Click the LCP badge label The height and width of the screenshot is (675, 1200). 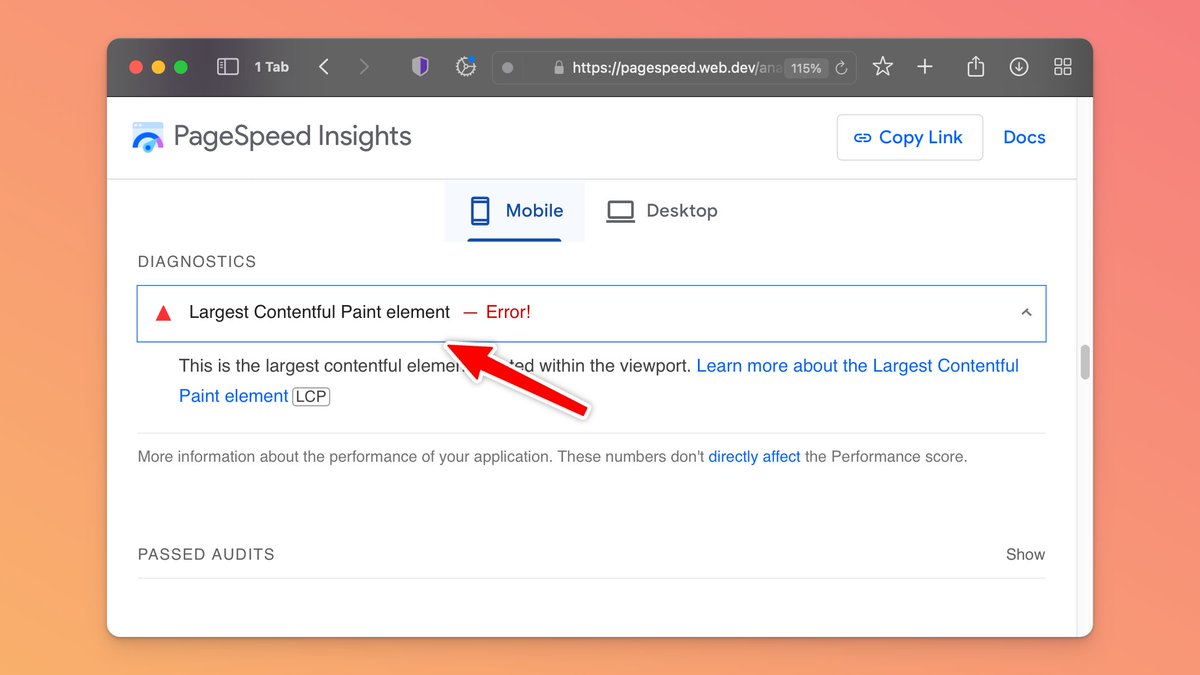click(311, 396)
